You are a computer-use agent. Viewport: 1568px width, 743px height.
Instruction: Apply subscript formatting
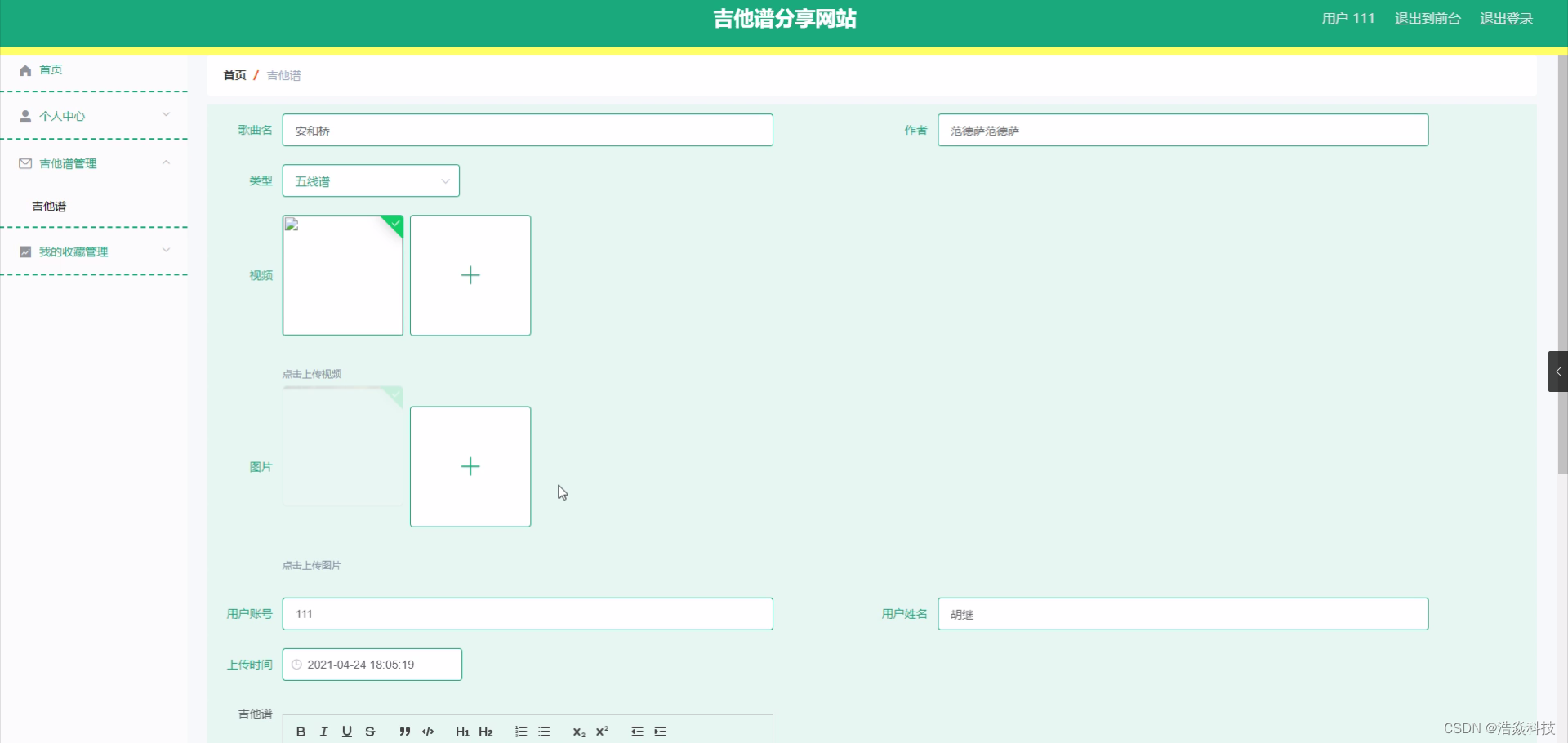[579, 732]
